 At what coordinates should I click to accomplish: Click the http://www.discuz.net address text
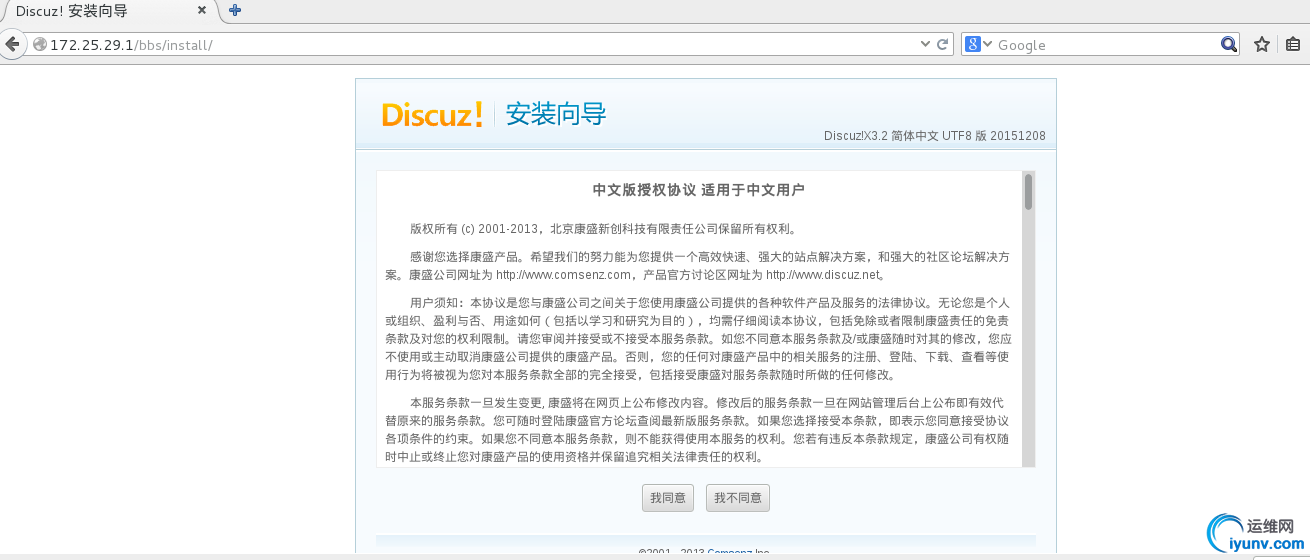point(824,275)
